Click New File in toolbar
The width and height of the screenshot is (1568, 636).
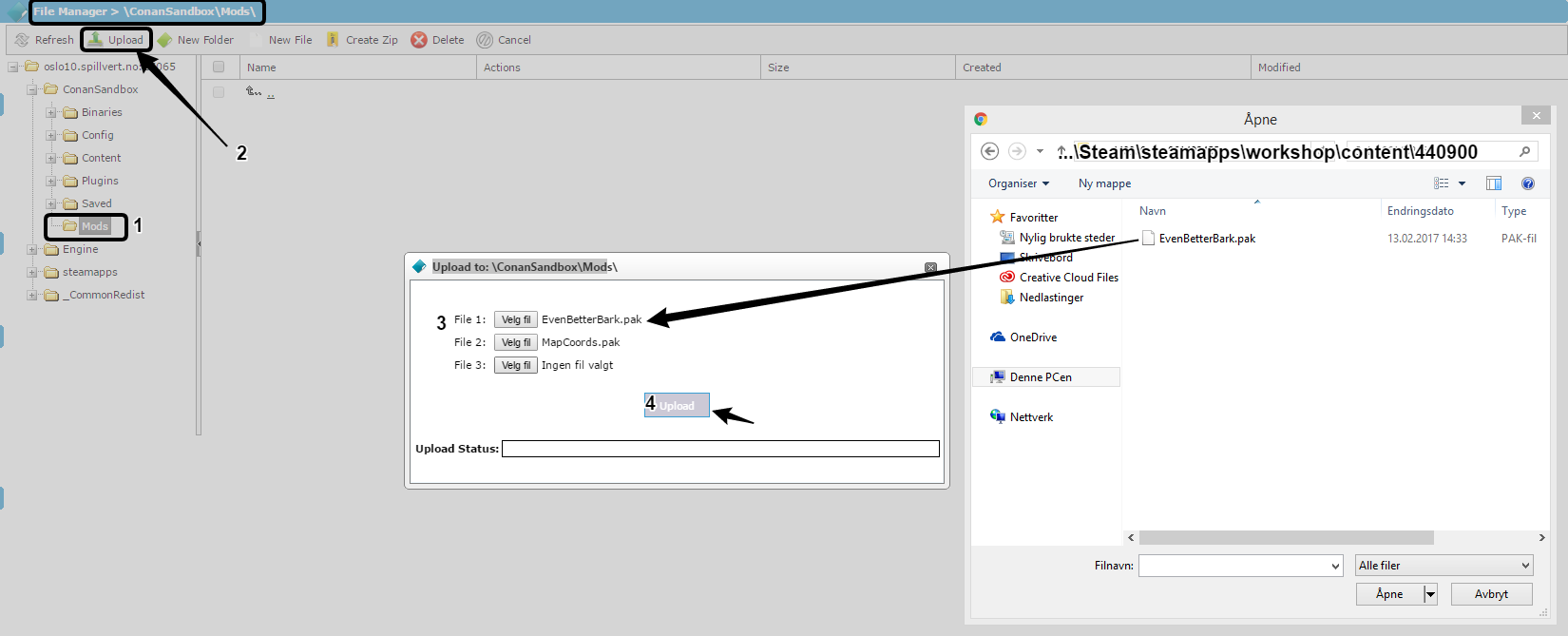click(x=281, y=40)
